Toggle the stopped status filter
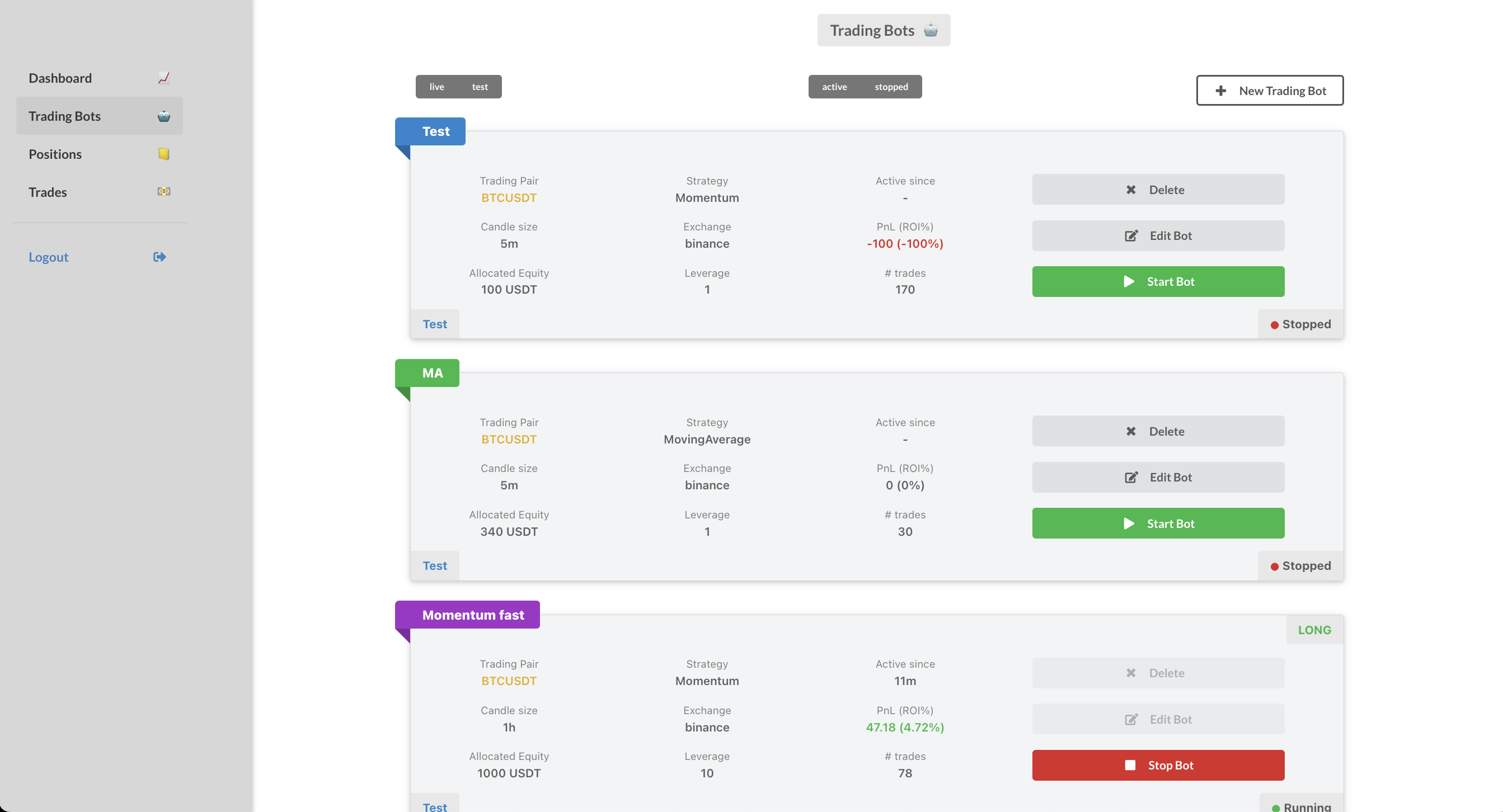This screenshot has width=1503, height=812. click(891, 87)
